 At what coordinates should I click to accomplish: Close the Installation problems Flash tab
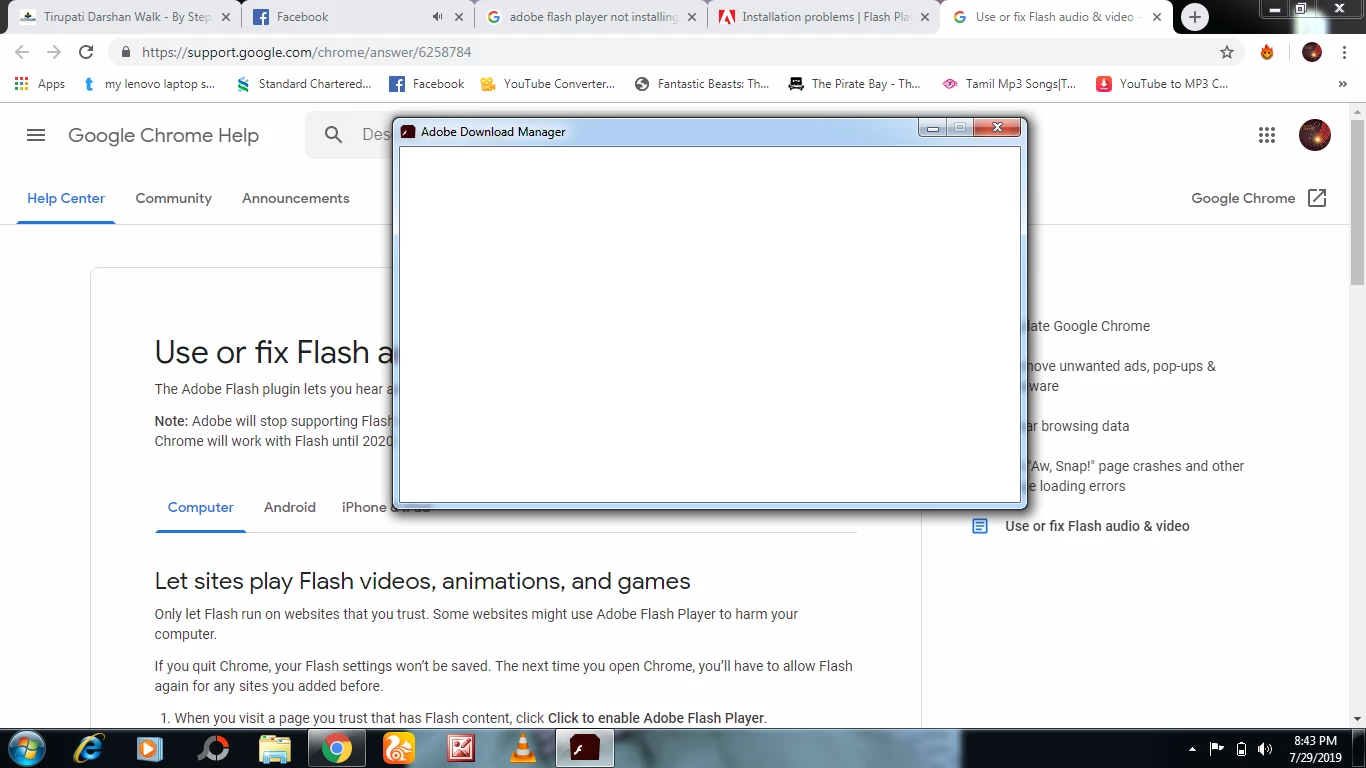[925, 17]
